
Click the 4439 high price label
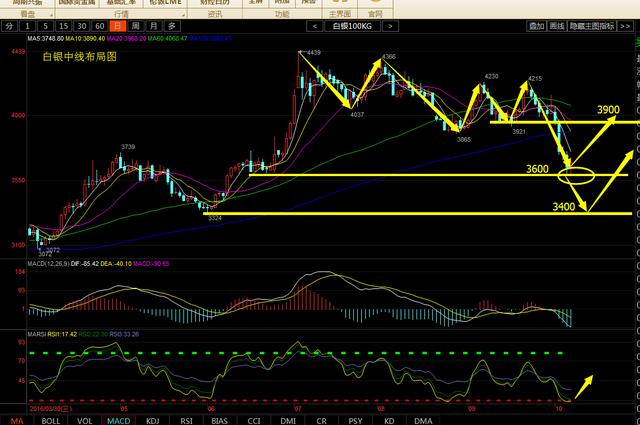pos(314,52)
